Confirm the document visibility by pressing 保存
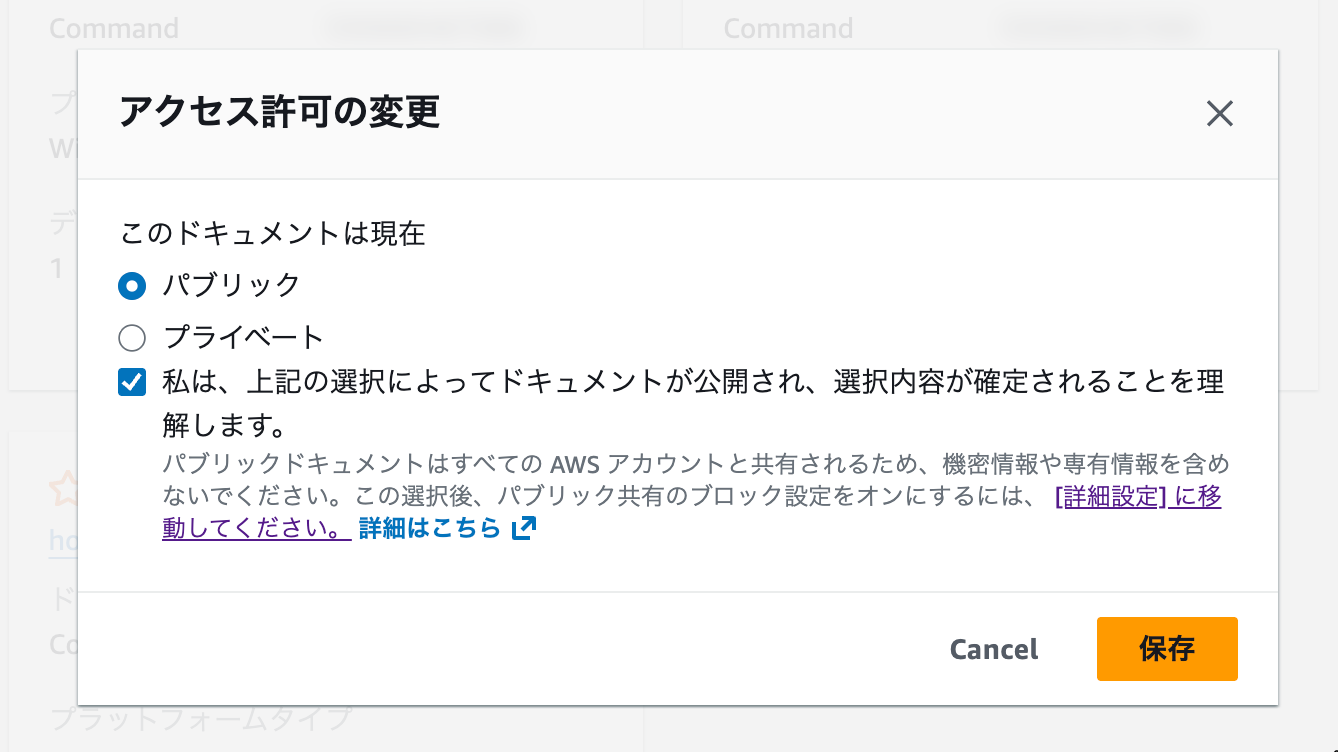Image resolution: width=1338 pixels, height=752 pixels. point(1166,649)
